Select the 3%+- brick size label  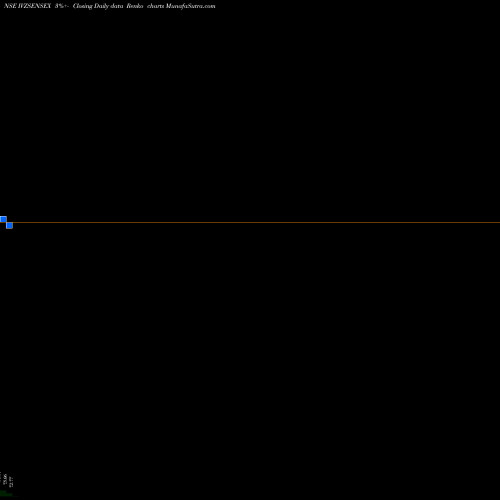point(62,6)
